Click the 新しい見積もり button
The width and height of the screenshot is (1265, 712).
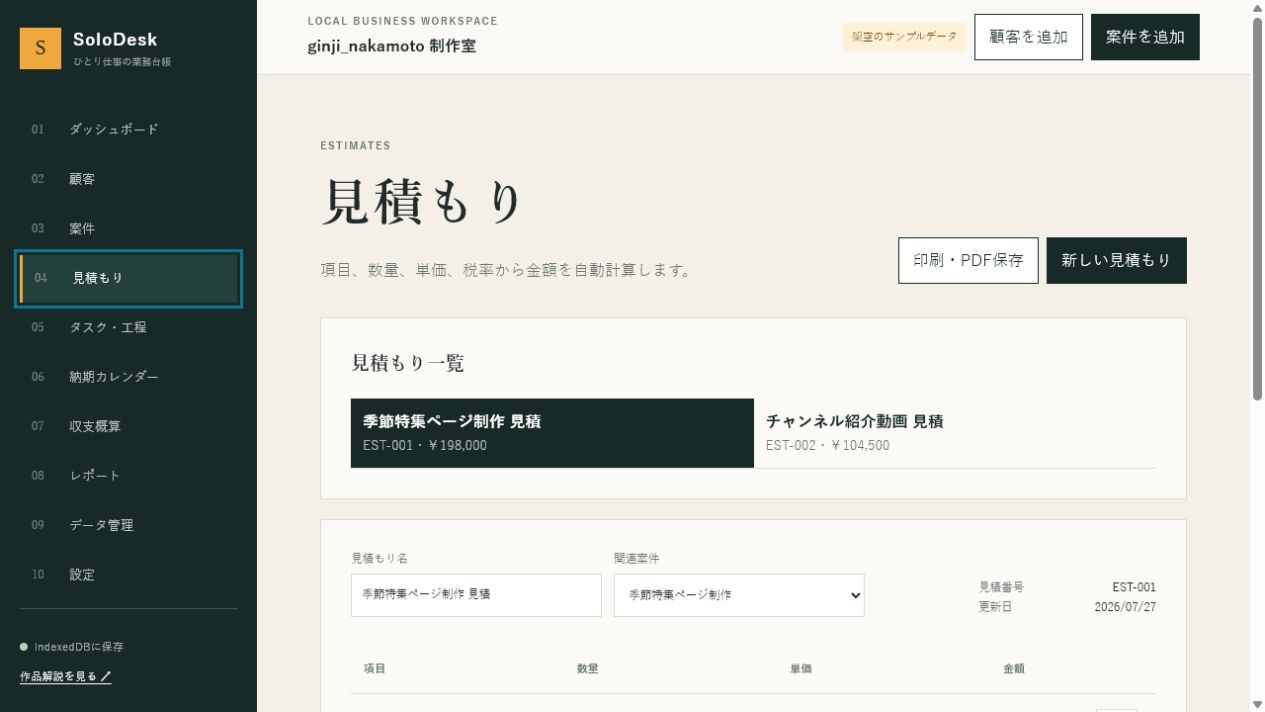1116,260
